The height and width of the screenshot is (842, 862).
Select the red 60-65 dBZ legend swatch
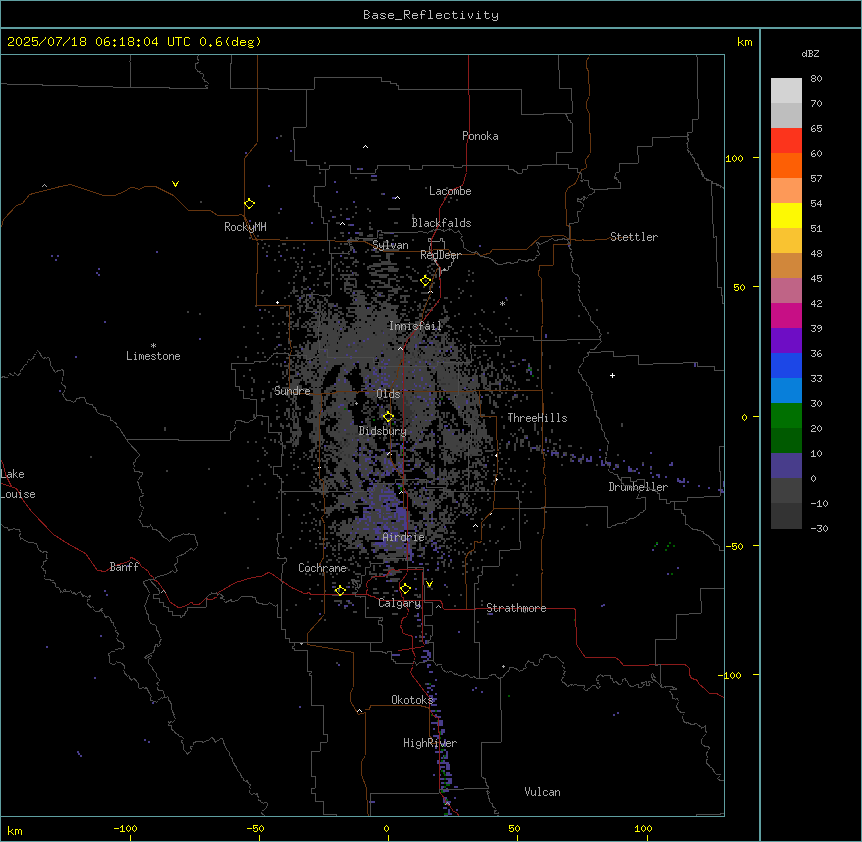pos(786,141)
